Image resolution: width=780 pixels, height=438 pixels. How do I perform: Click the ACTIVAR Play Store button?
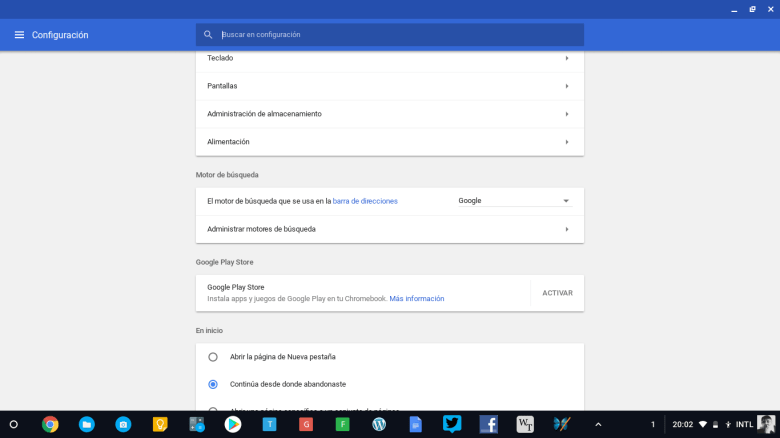[x=557, y=293]
